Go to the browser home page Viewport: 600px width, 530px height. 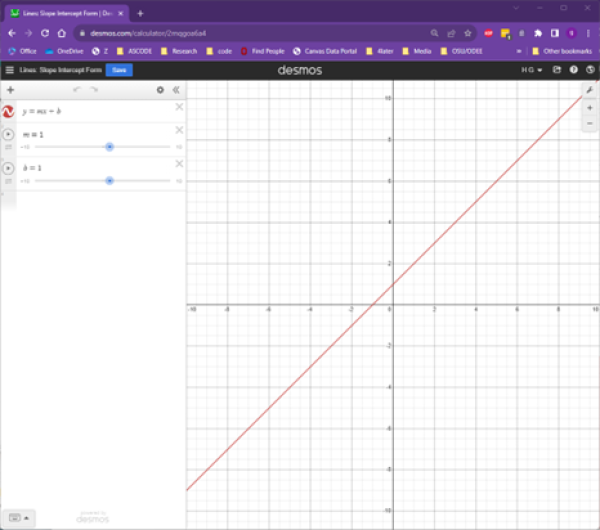point(62,33)
